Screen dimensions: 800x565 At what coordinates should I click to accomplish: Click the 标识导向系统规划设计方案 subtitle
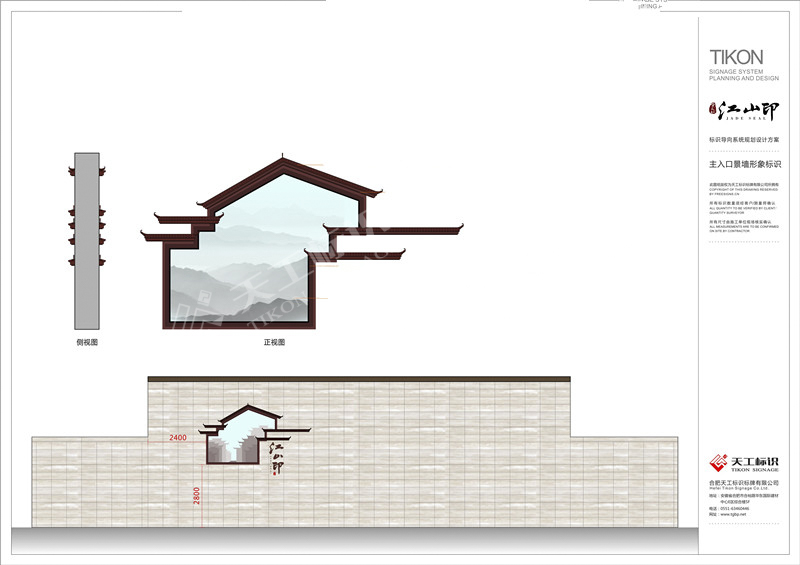pyautogui.click(x=744, y=139)
